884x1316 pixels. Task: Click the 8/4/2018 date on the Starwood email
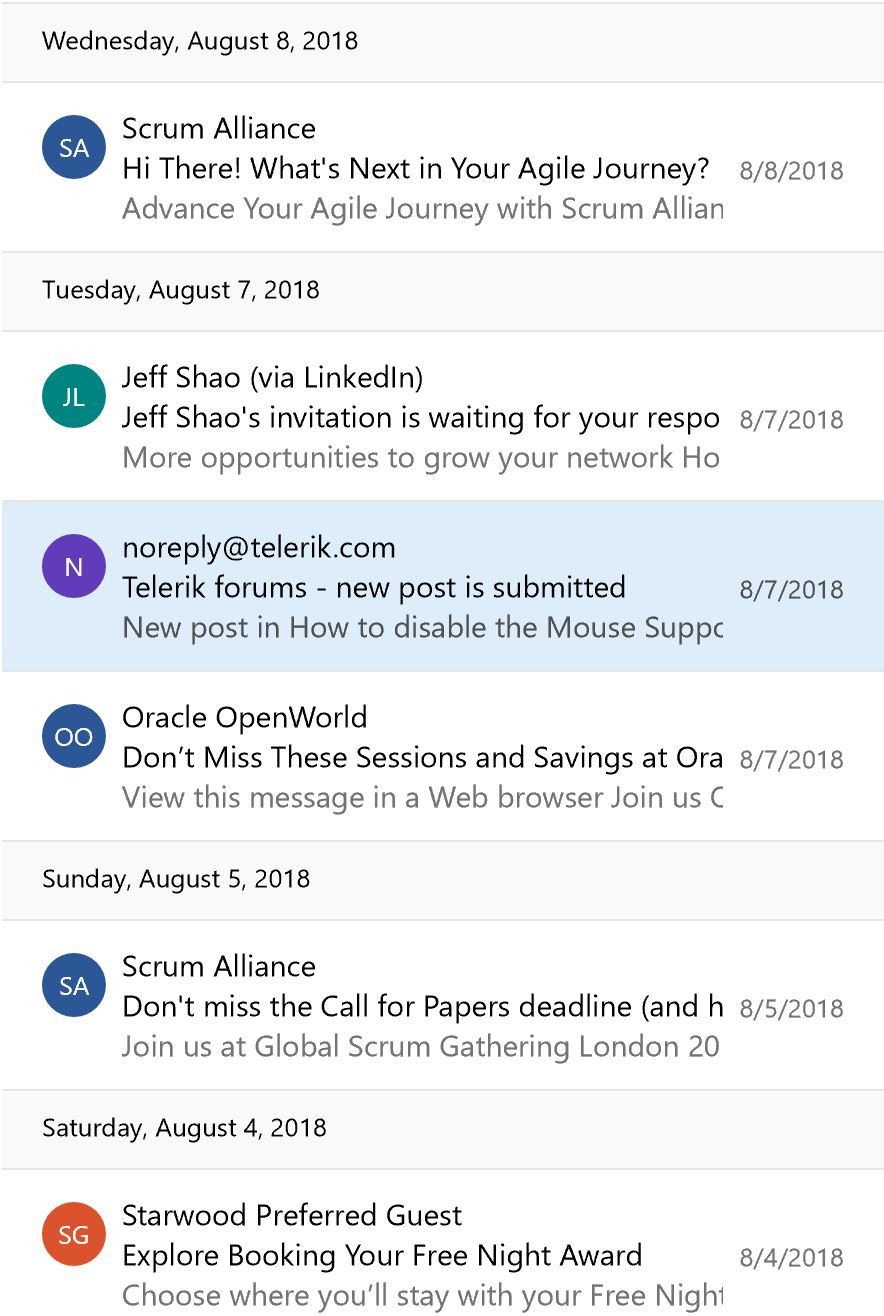coord(791,1258)
